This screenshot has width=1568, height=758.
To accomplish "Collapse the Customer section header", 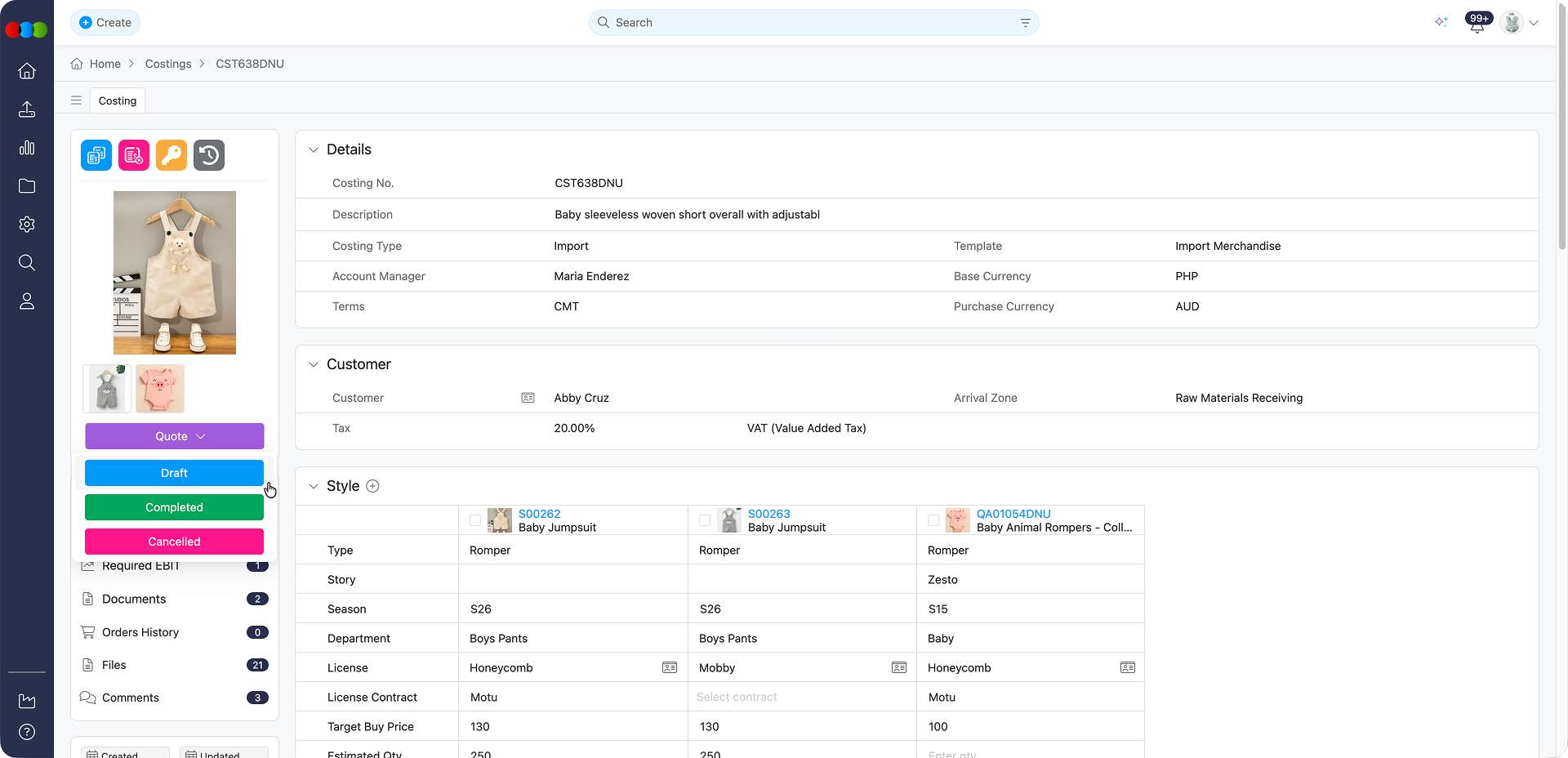I will (x=314, y=364).
